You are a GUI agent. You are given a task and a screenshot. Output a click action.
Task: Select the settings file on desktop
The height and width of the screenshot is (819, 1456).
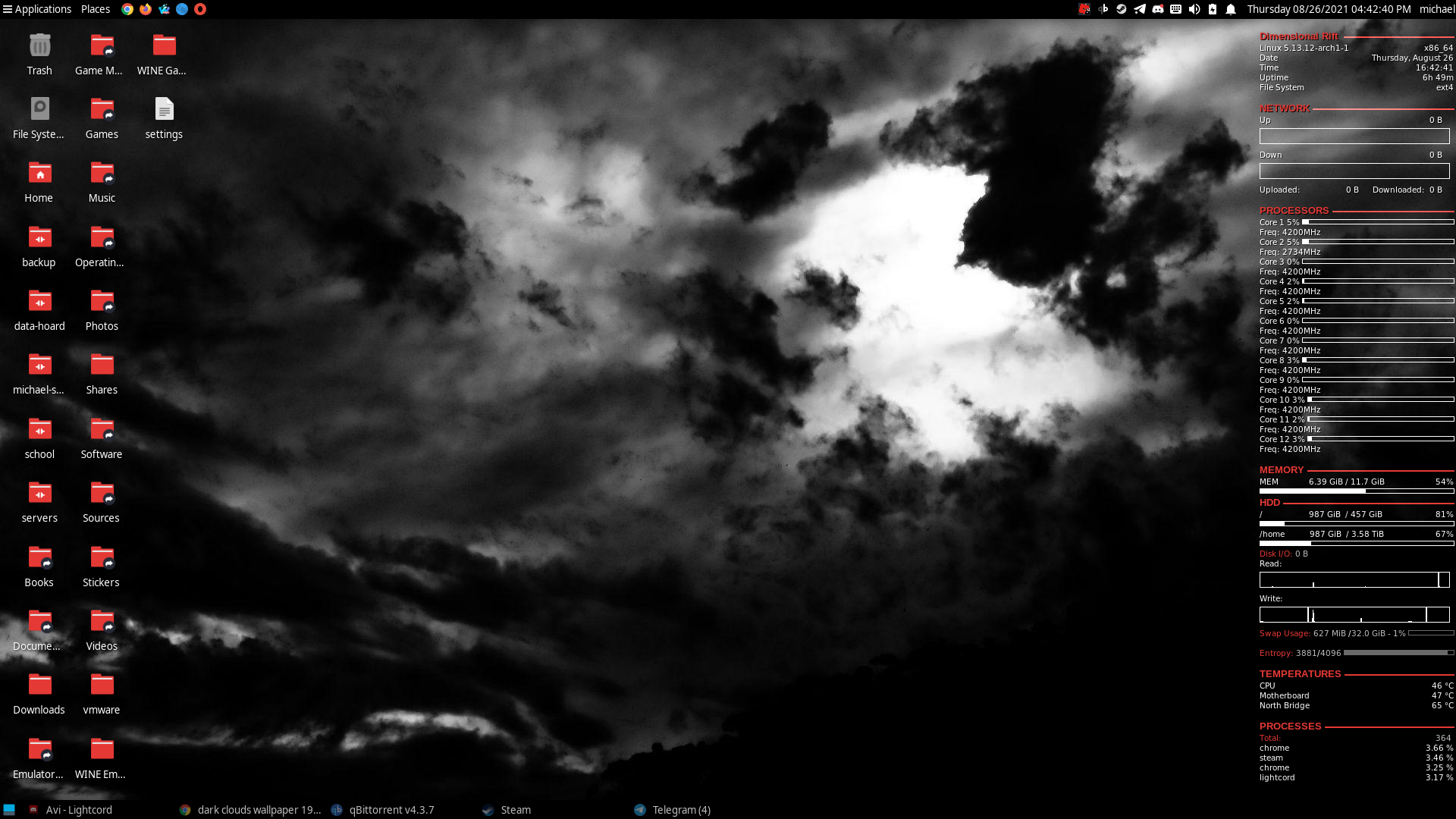tap(164, 118)
